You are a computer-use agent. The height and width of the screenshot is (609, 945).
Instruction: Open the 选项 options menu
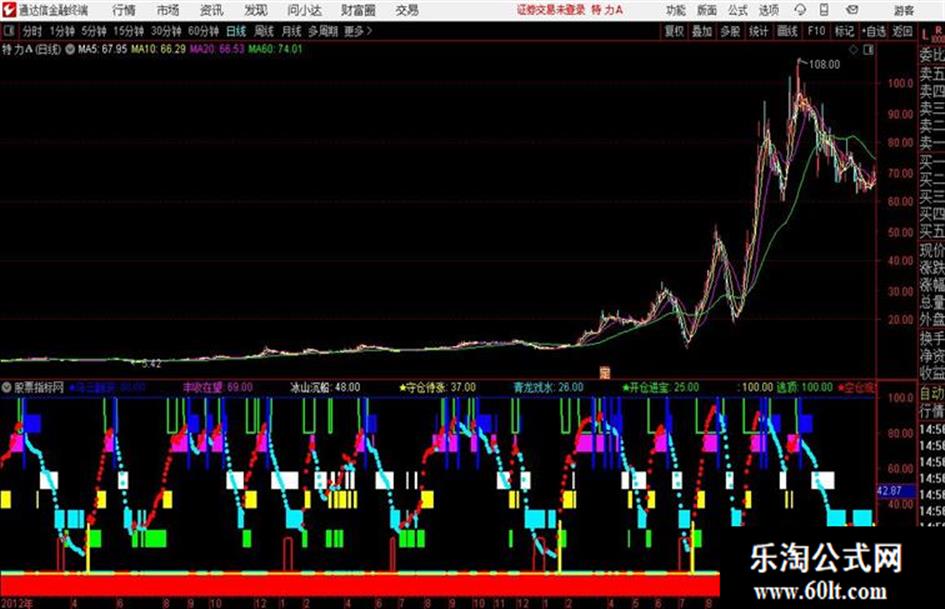click(769, 10)
